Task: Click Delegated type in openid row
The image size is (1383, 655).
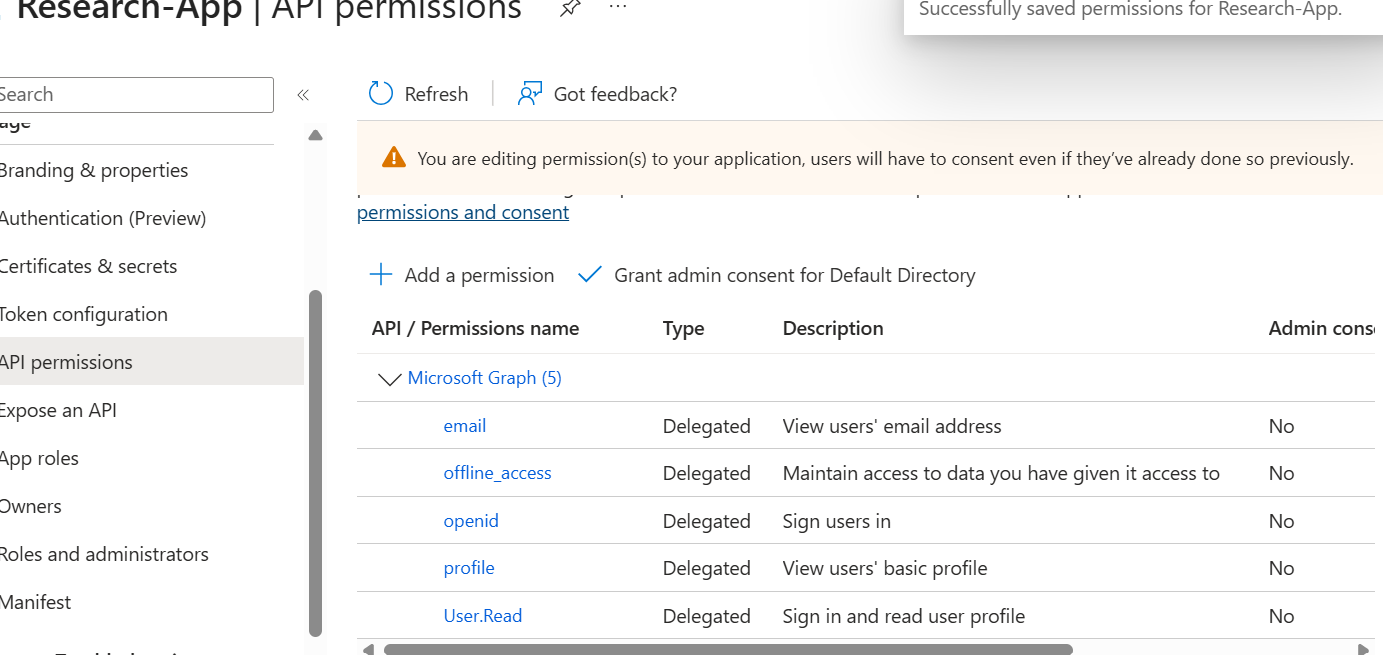Action: 706,521
